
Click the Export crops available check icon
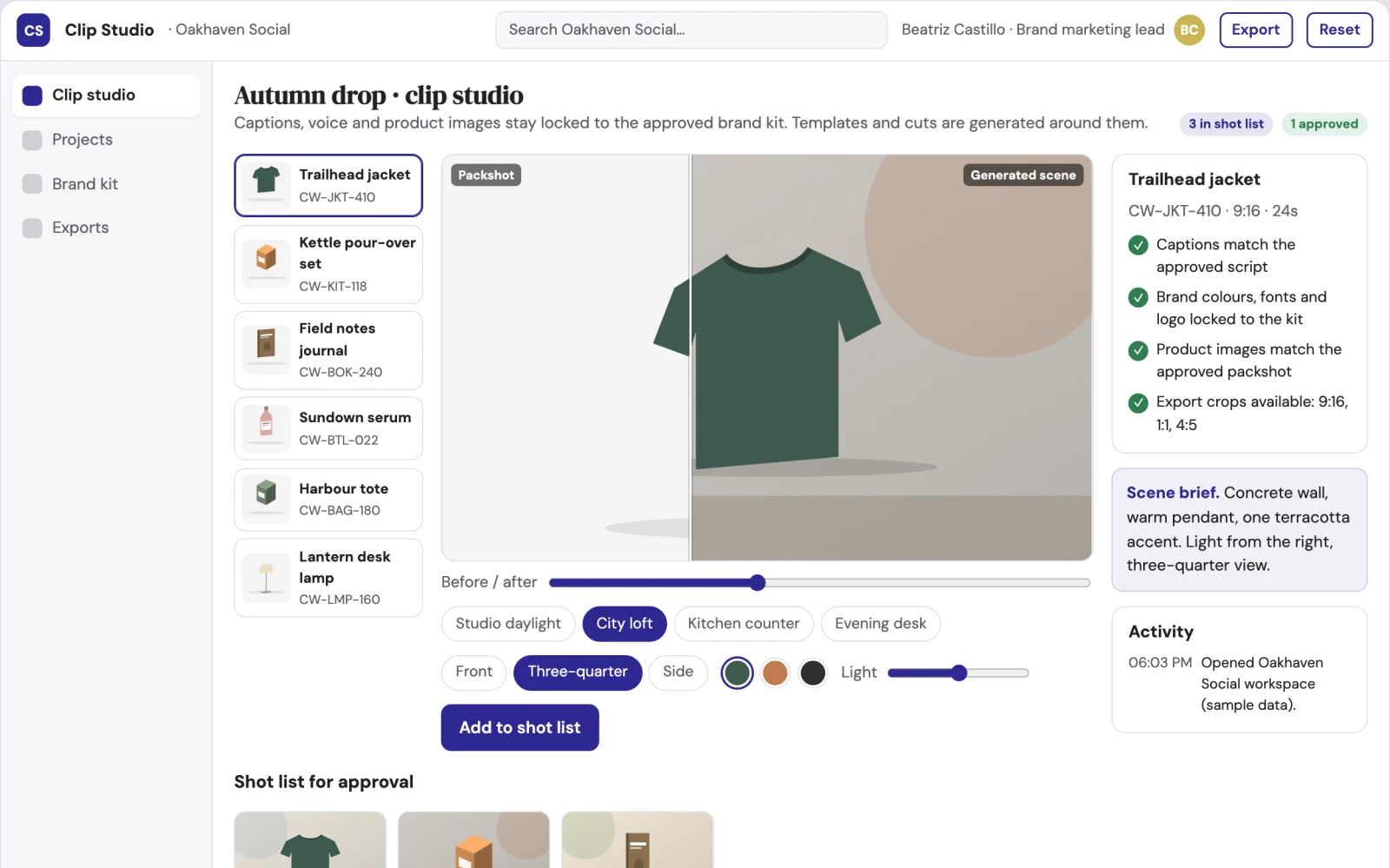1138,402
